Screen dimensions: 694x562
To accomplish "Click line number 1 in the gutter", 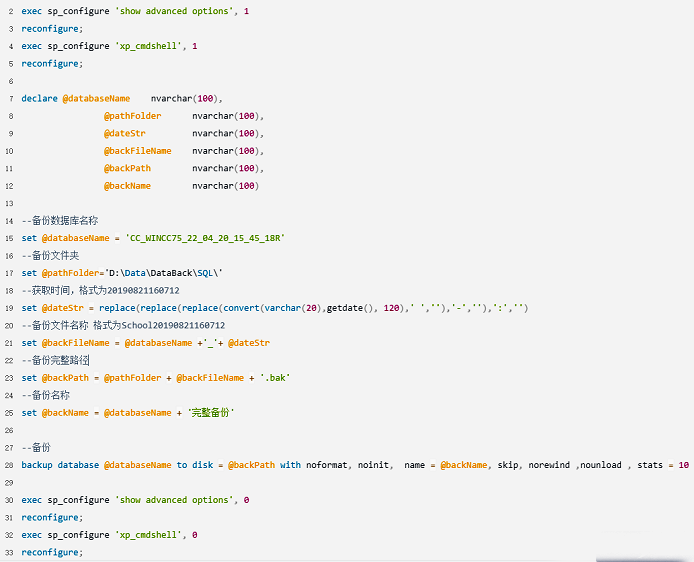I will pos(8,10).
